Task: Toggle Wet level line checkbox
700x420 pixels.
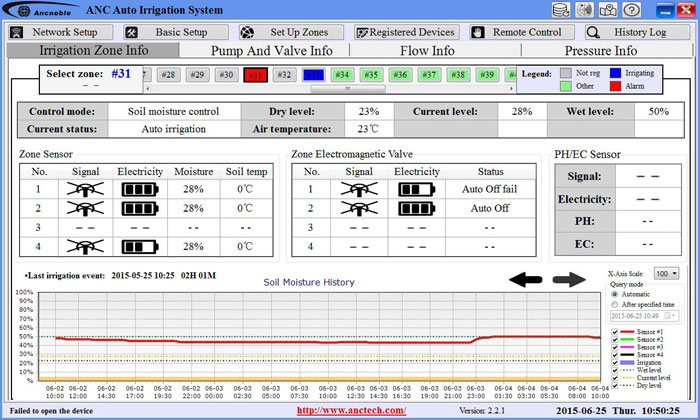Action: 615,370
